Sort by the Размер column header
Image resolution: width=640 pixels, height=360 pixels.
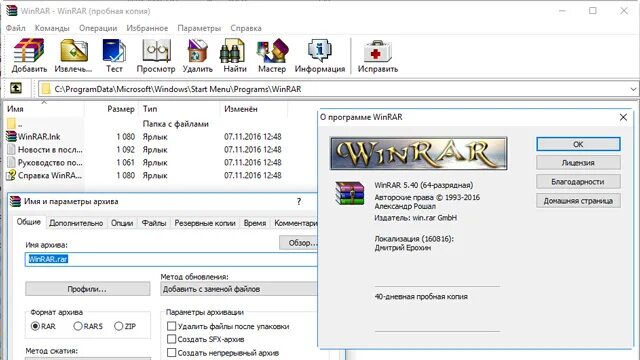pyautogui.click(x=111, y=109)
